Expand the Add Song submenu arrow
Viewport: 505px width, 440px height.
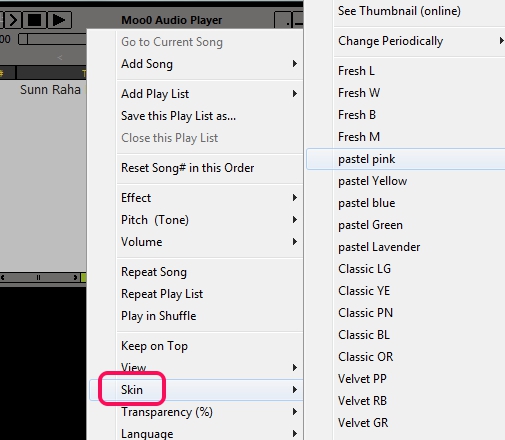(295, 64)
